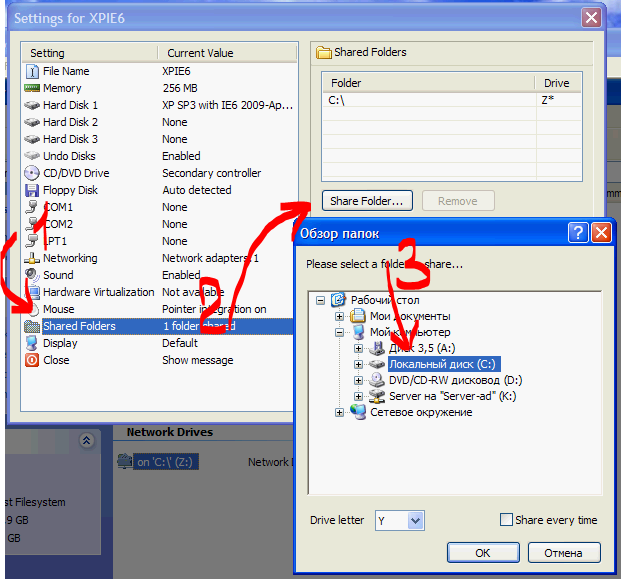
Task: Click the Floppy Disk icon
Action: pos(32,190)
